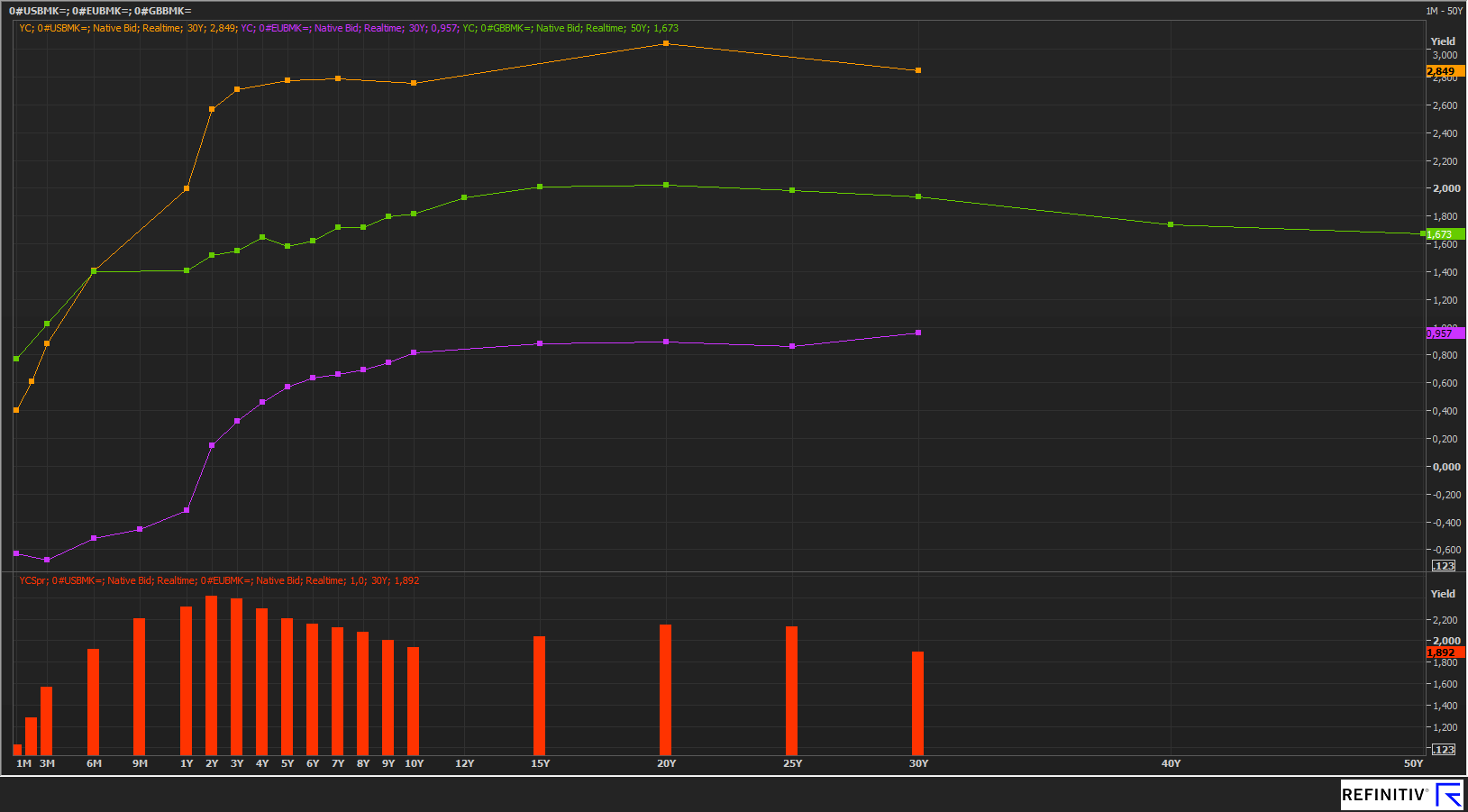The image size is (1468, 812).
Task: Select the green 0#GBBMK= legend entry
Action: pos(570,28)
